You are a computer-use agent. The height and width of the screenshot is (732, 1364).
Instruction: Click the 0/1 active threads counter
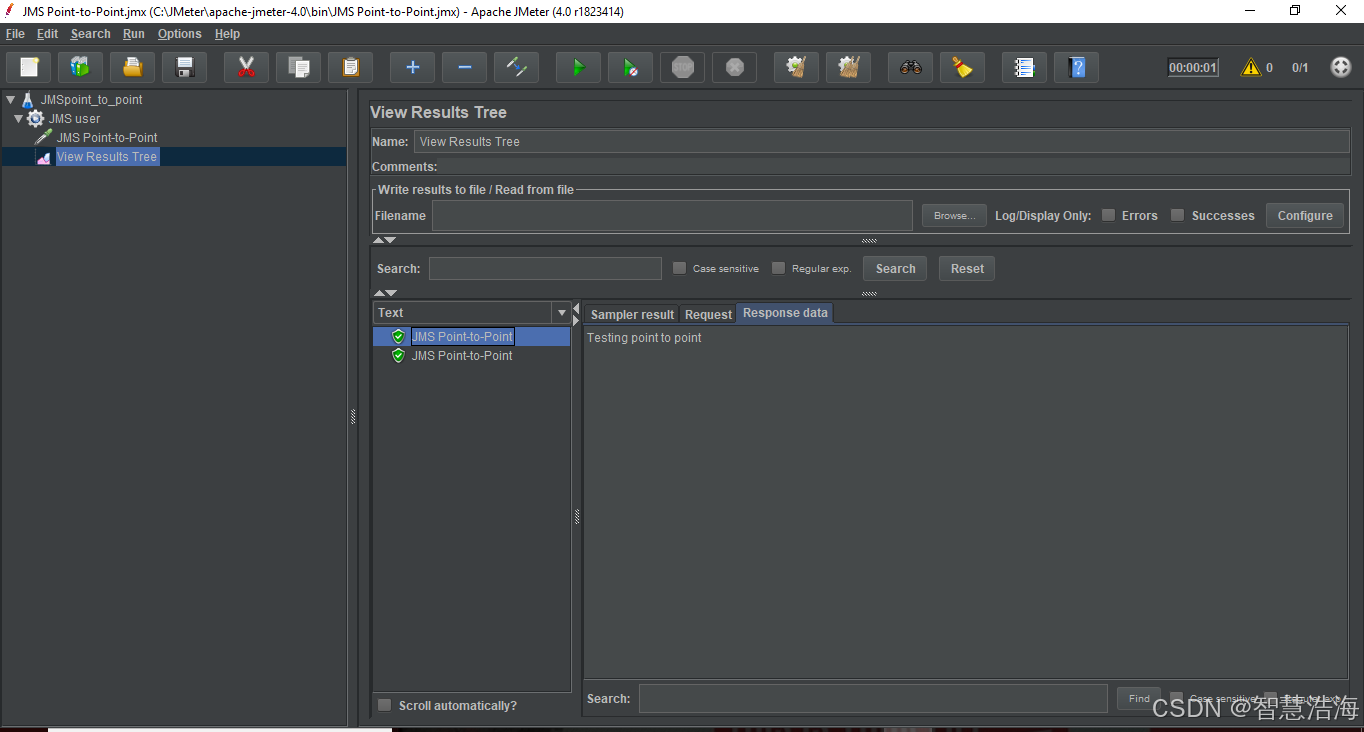click(x=1300, y=68)
